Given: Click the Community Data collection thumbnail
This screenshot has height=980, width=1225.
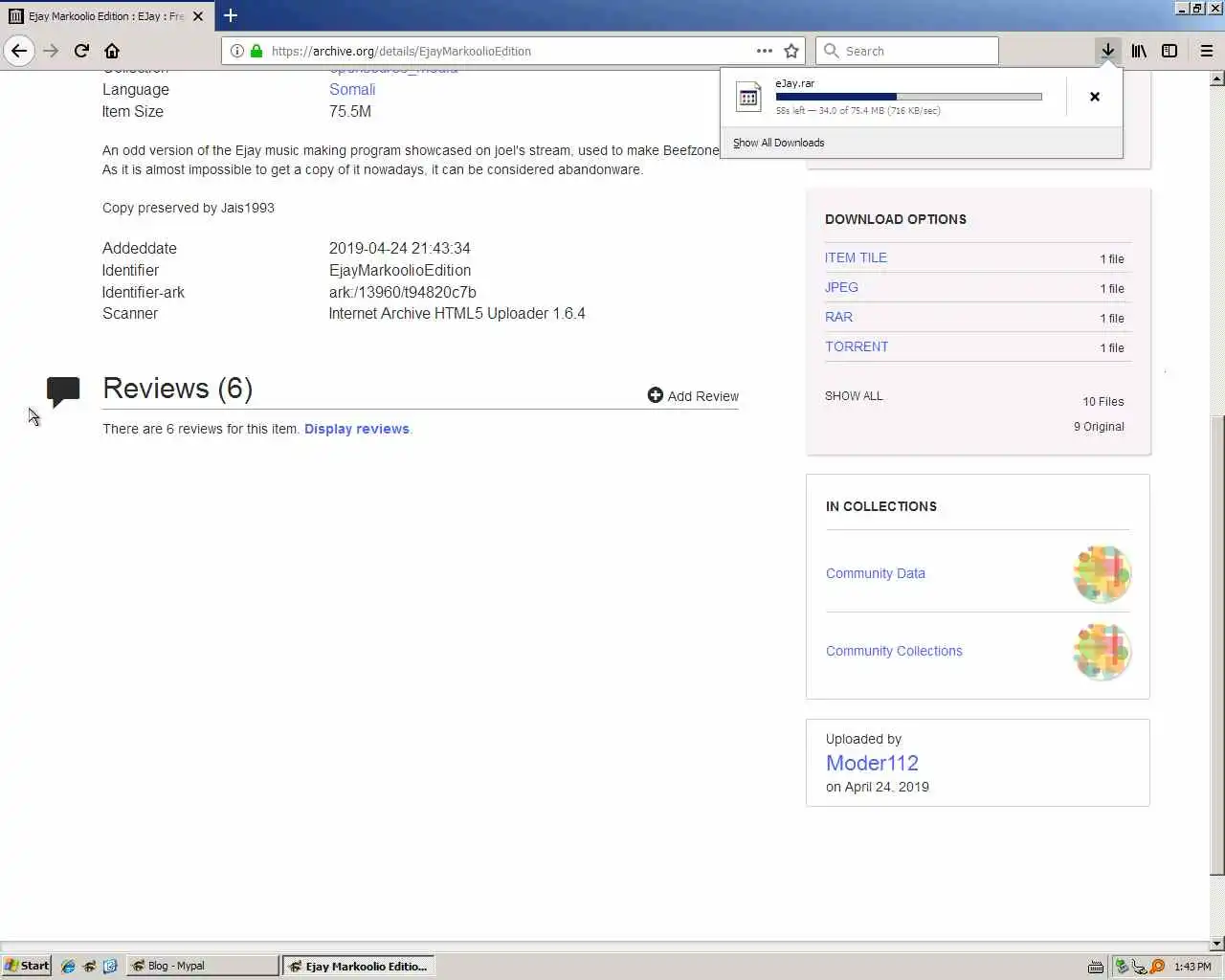Looking at the screenshot, I should click(1102, 574).
